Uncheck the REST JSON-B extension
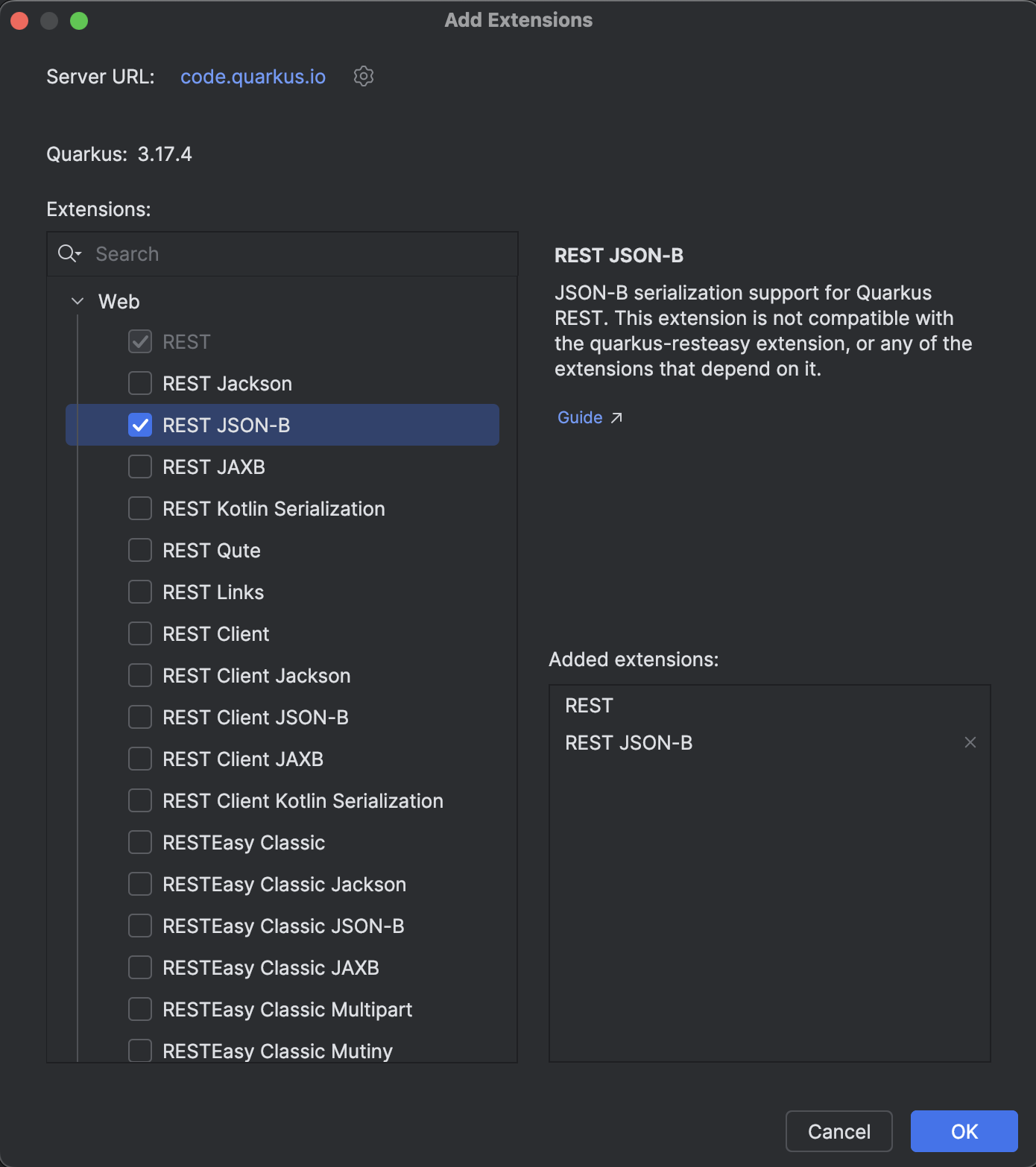1036x1167 pixels. pyautogui.click(x=139, y=425)
